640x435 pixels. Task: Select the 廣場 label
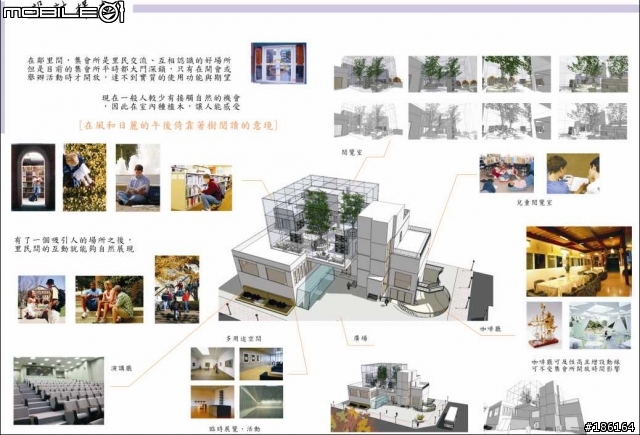click(x=360, y=338)
